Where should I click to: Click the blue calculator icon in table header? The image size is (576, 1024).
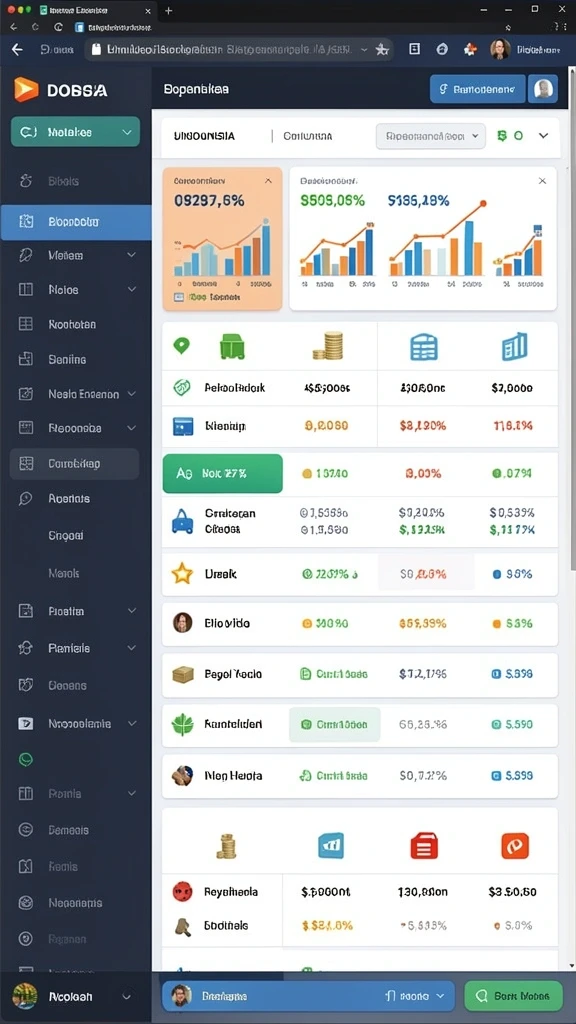tap(423, 347)
